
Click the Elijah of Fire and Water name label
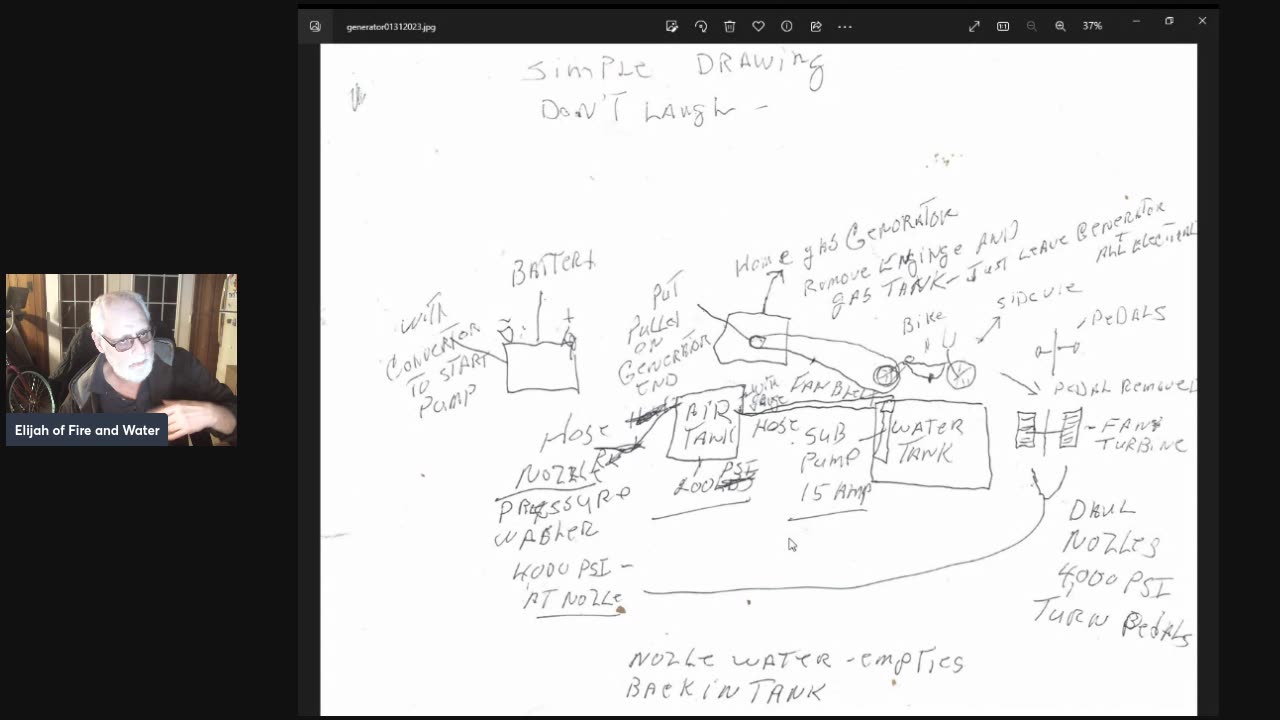[x=87, y=430]
